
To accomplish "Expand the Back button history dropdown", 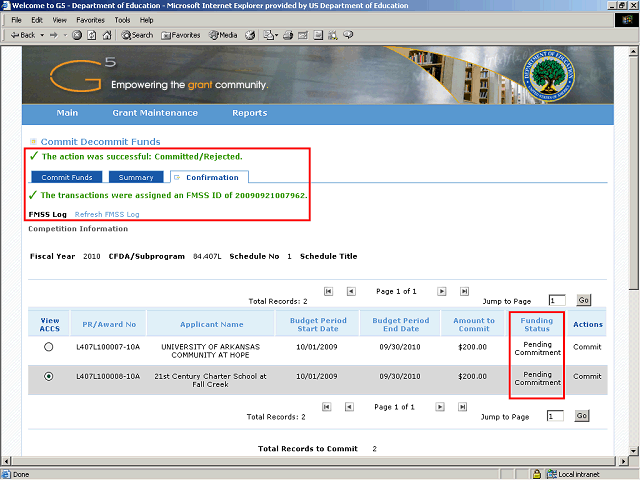I will click(x=43, y=35).
